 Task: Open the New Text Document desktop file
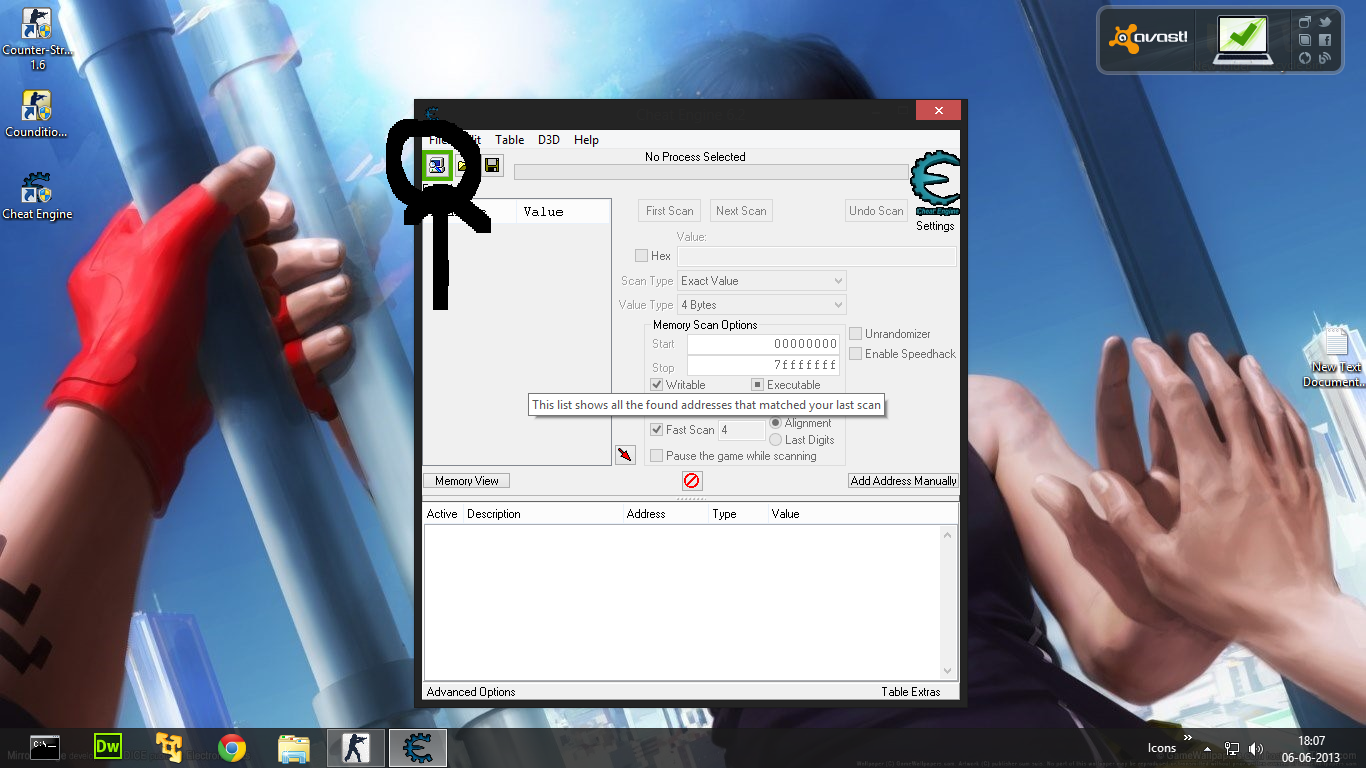point(1336,358)
